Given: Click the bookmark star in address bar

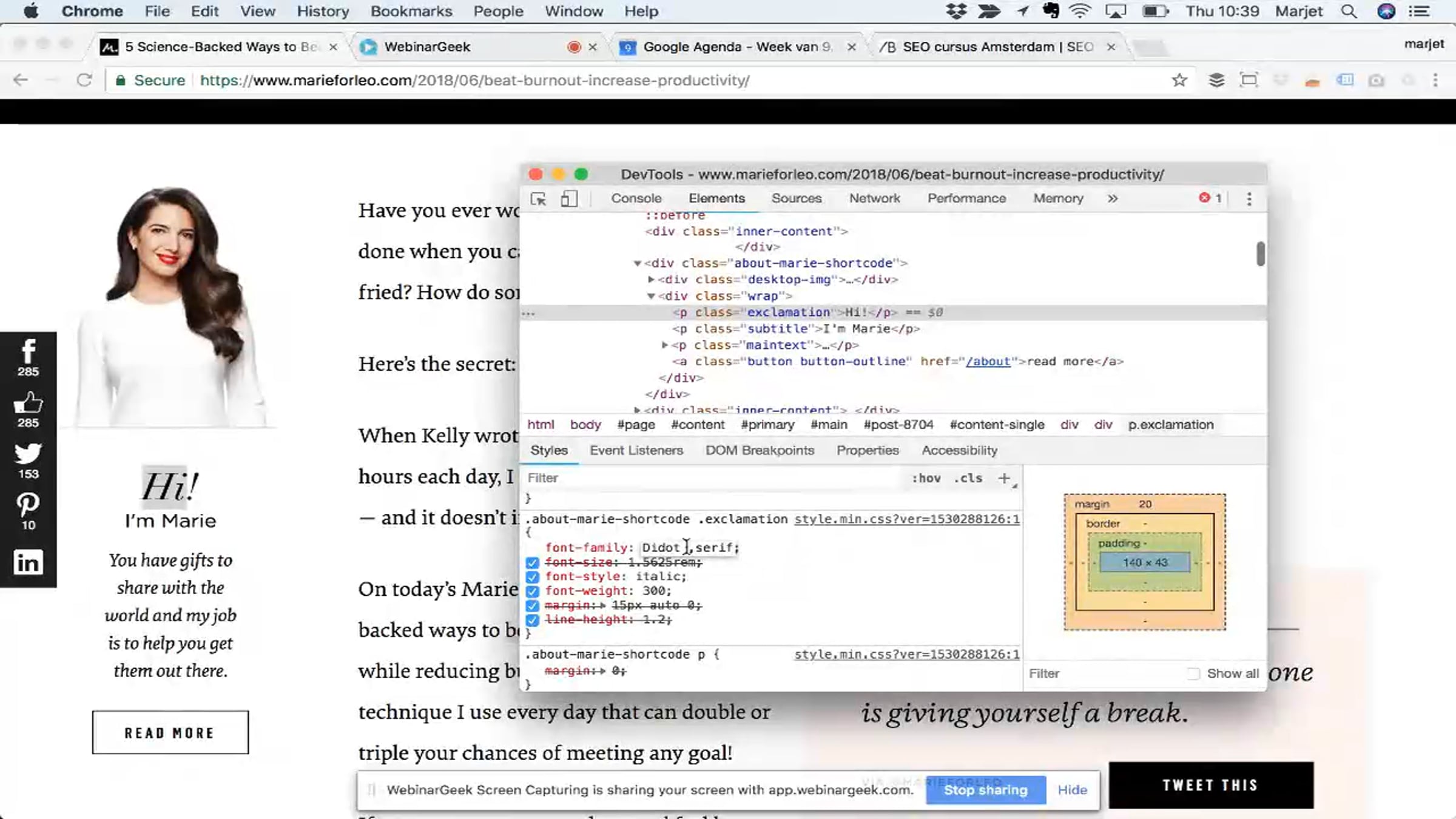Looking at the screenshot, I should 1179,80.
